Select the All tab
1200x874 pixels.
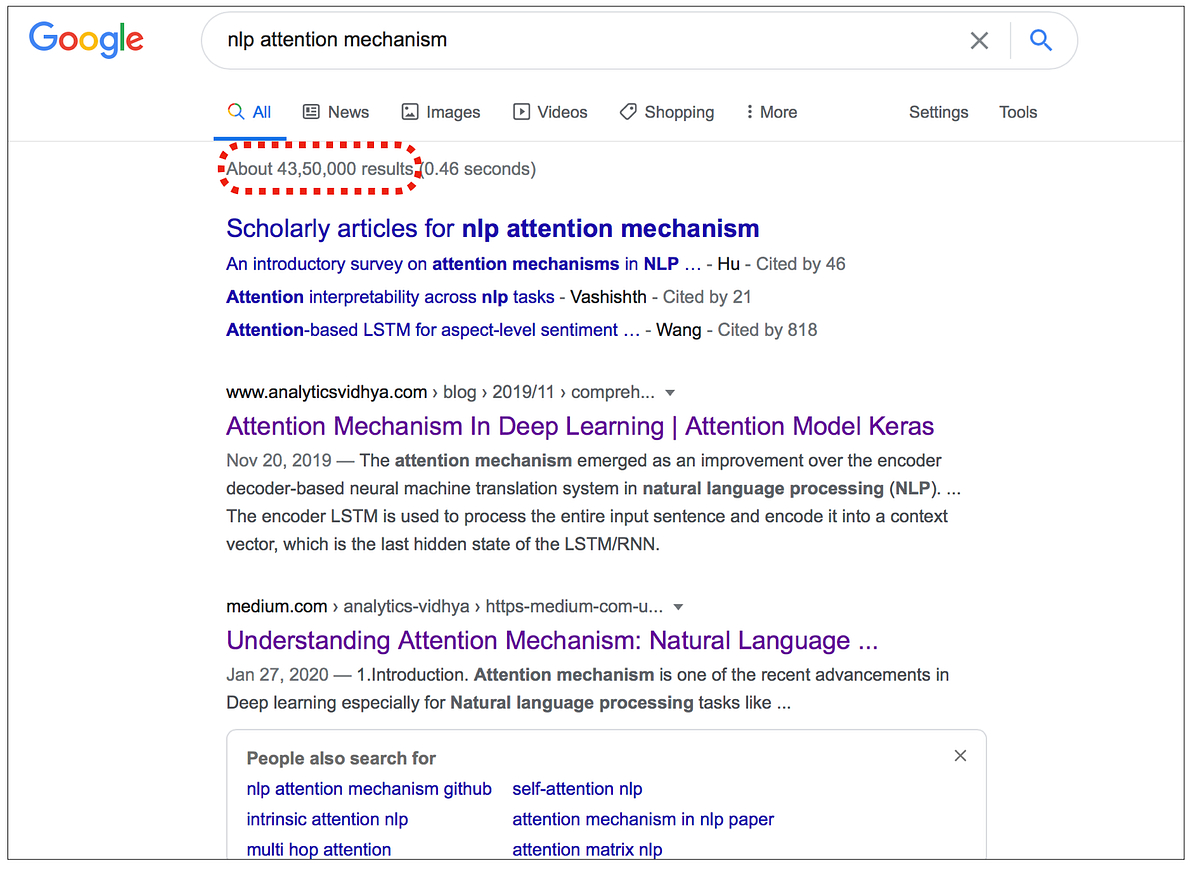click(x=250, y=112)
